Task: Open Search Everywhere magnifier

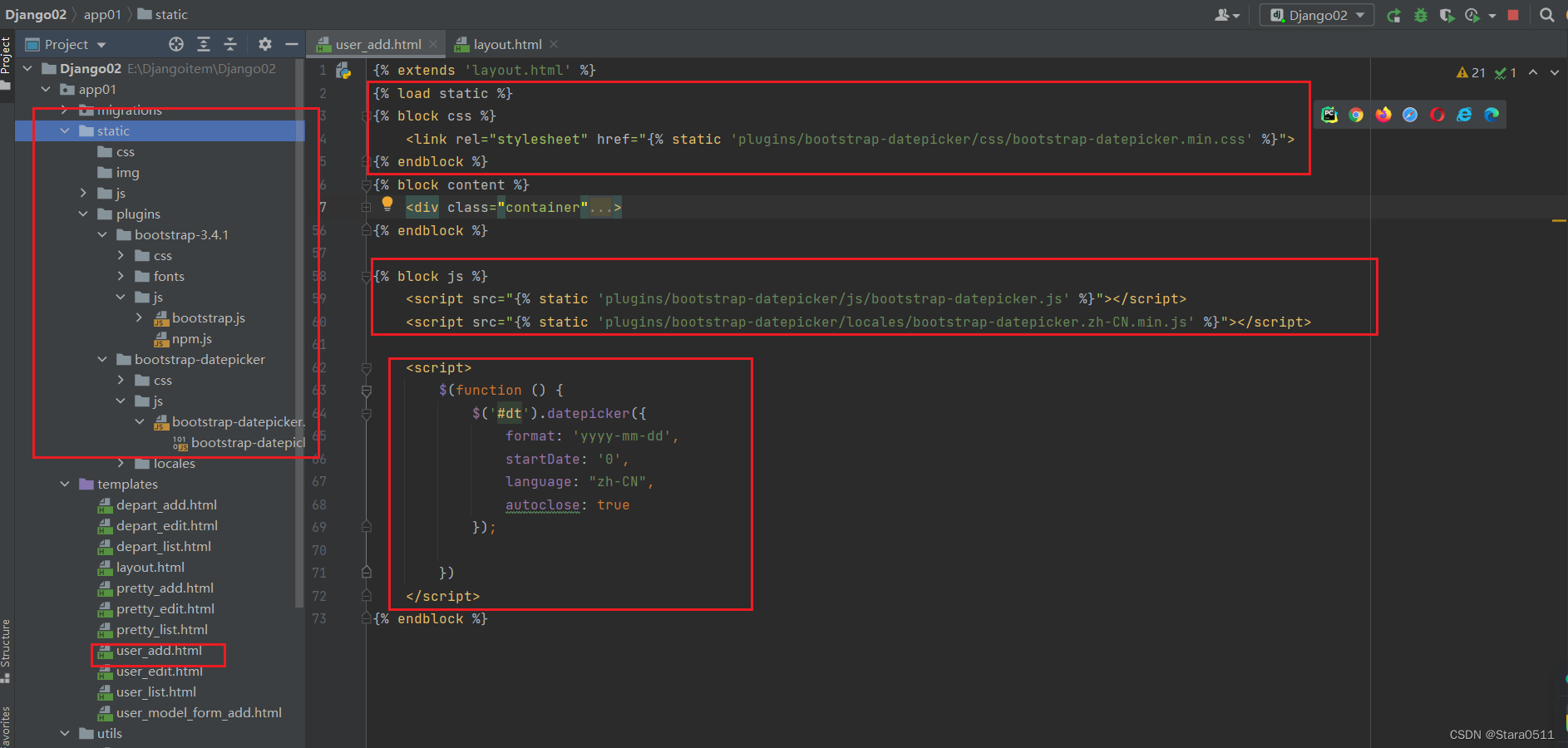Action: point(1547,15)
